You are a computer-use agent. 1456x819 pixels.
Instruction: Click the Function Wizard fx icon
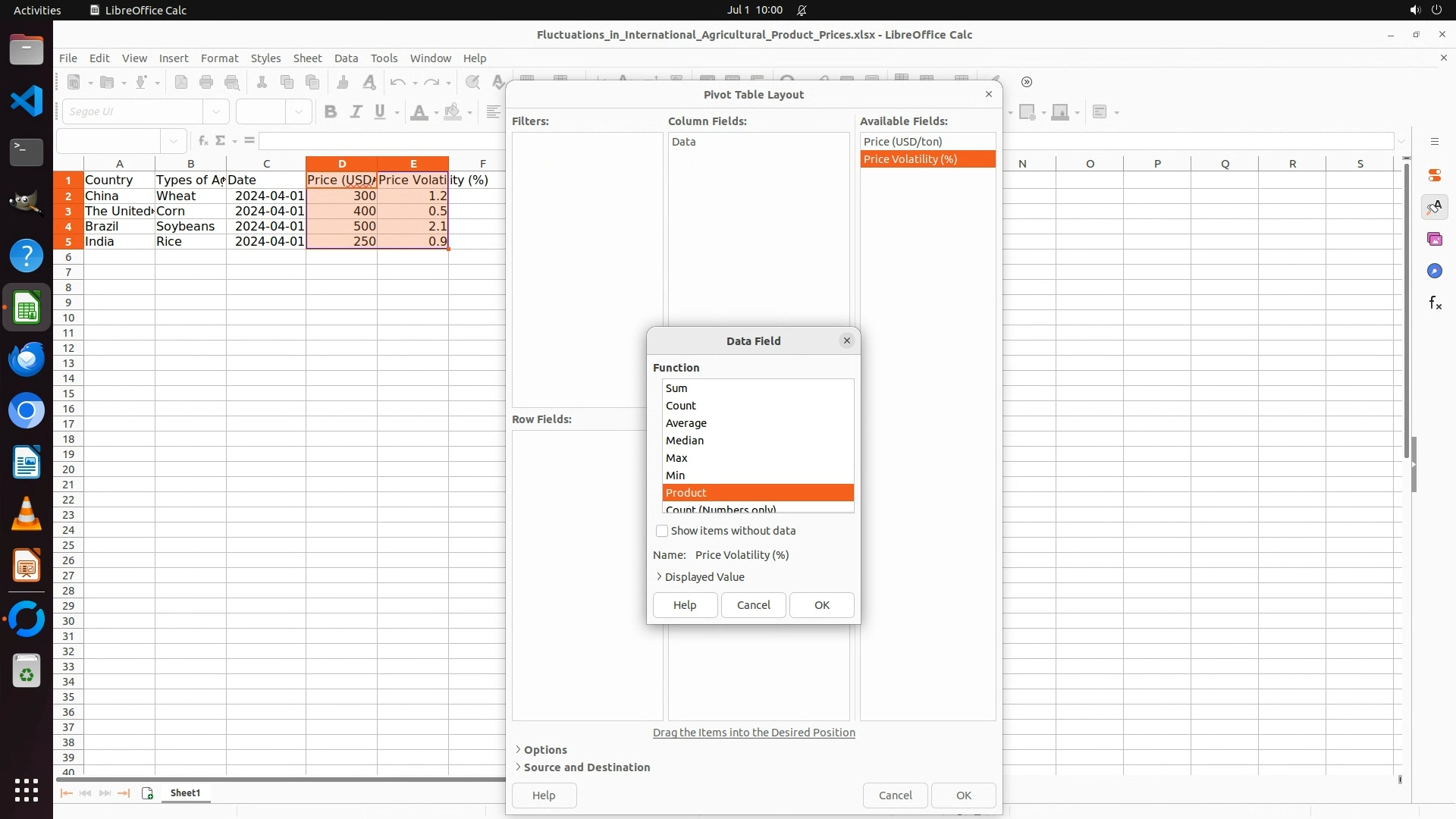pyautogui.click(x=202, y=141)
